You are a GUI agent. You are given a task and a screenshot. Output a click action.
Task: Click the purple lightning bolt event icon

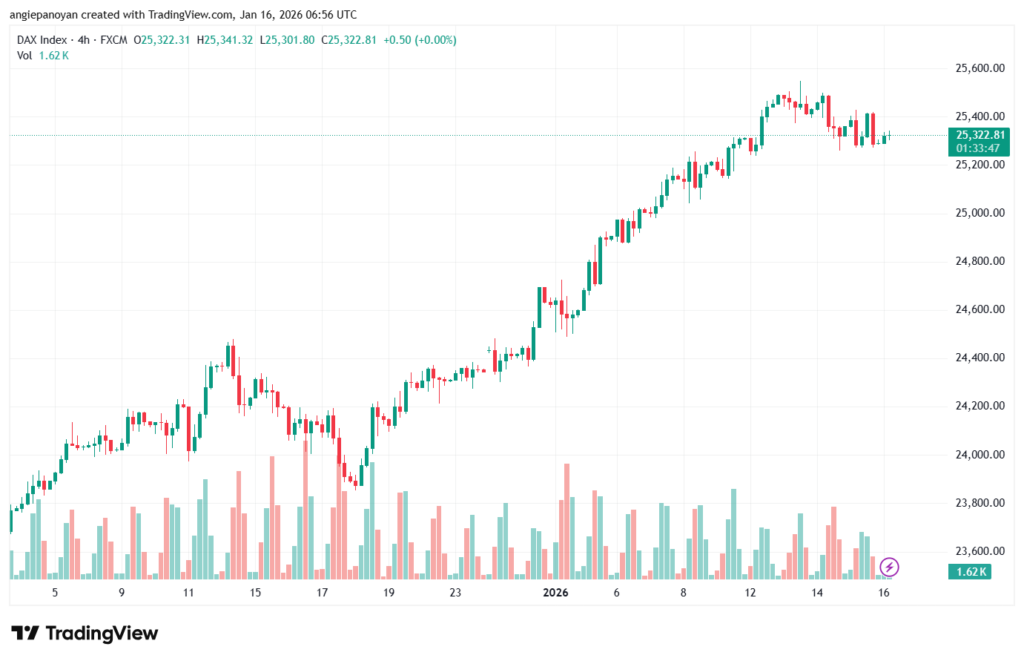pos(889,568)
